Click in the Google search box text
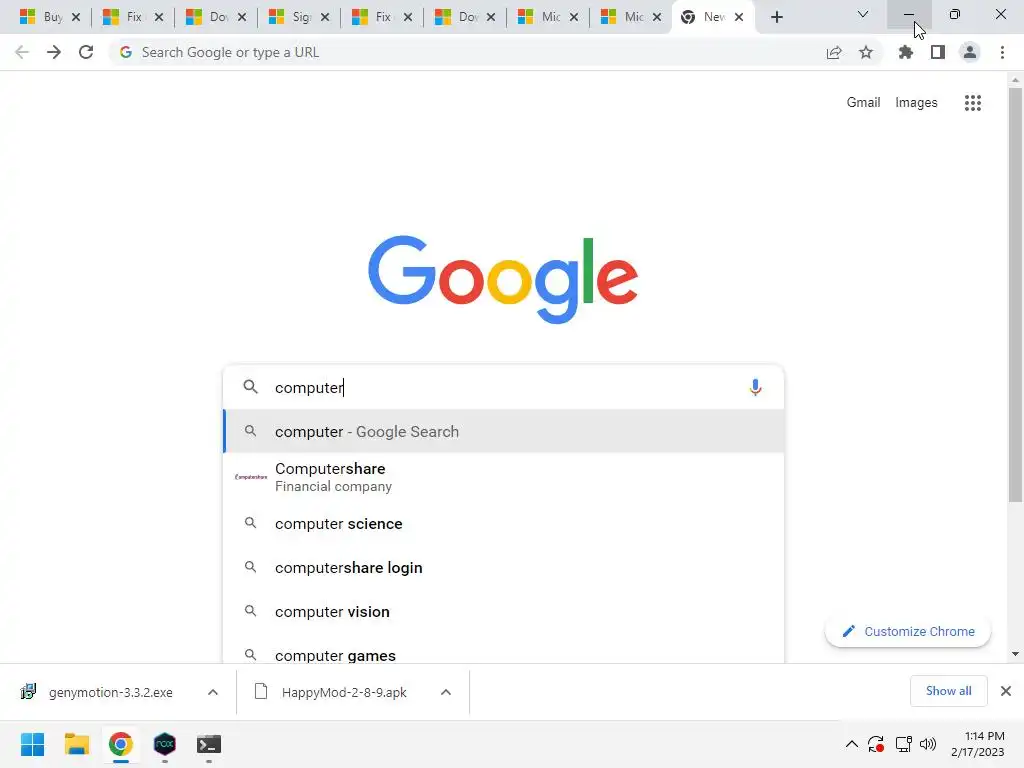1024x768 pixels. 506,387
